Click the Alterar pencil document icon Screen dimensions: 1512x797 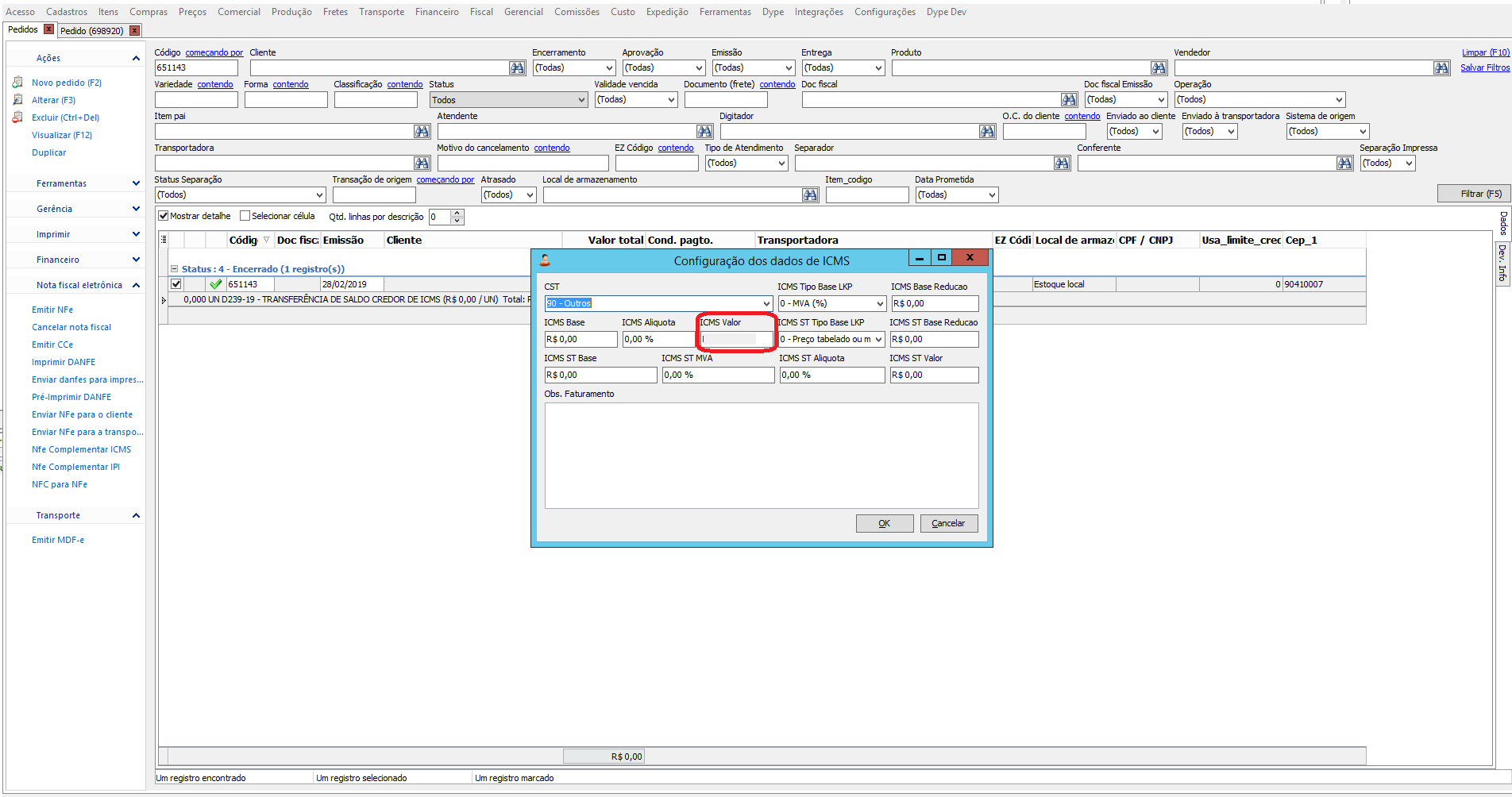tap(17, 100)
